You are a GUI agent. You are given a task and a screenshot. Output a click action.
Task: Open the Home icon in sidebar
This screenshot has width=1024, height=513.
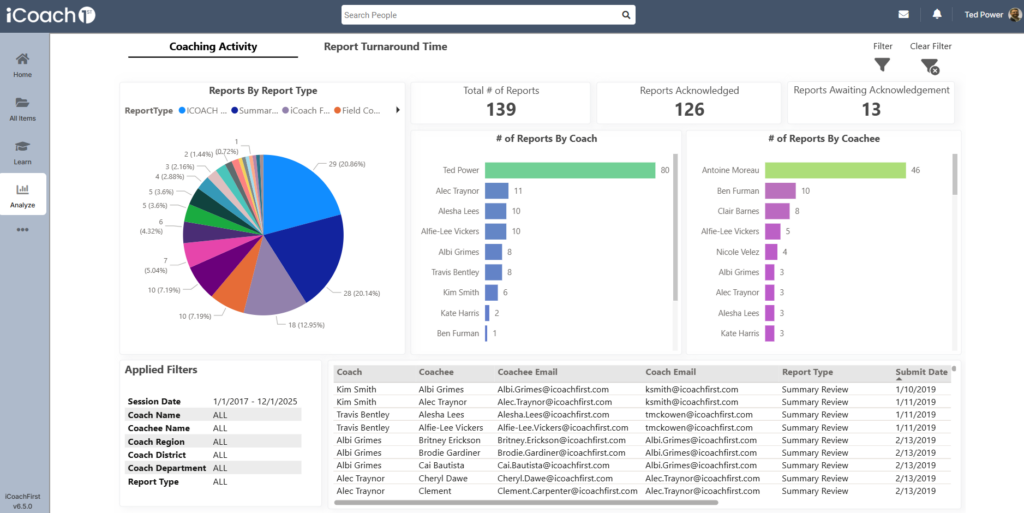(22, 59)
